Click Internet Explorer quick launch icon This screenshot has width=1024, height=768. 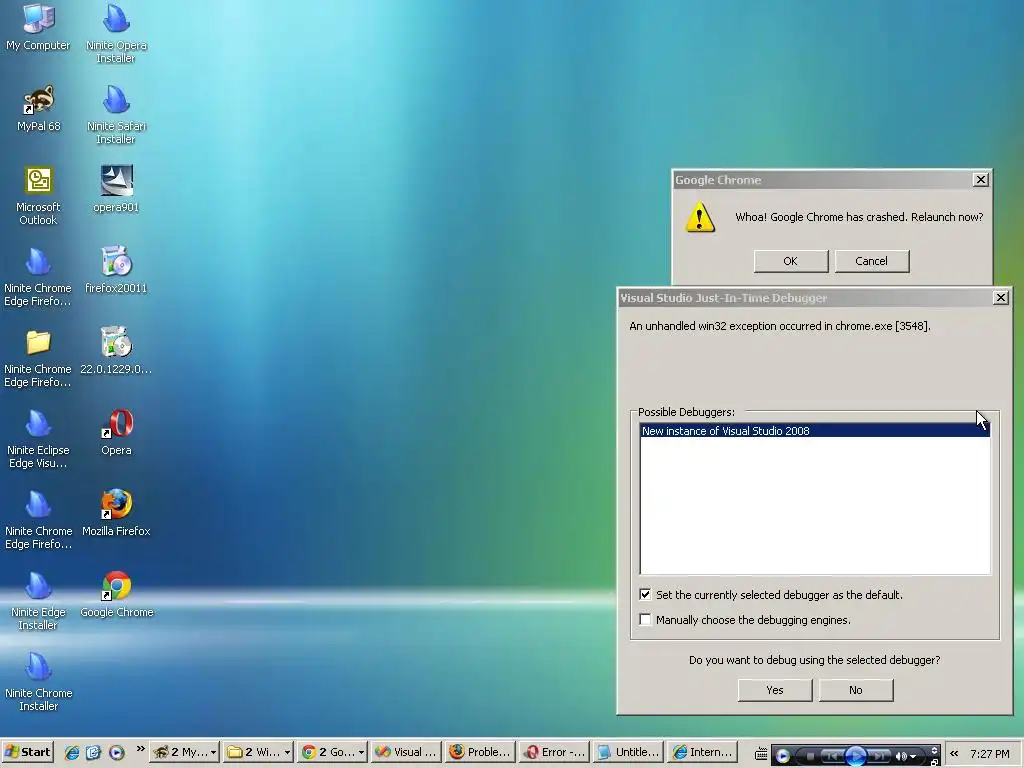pos(72,752)
